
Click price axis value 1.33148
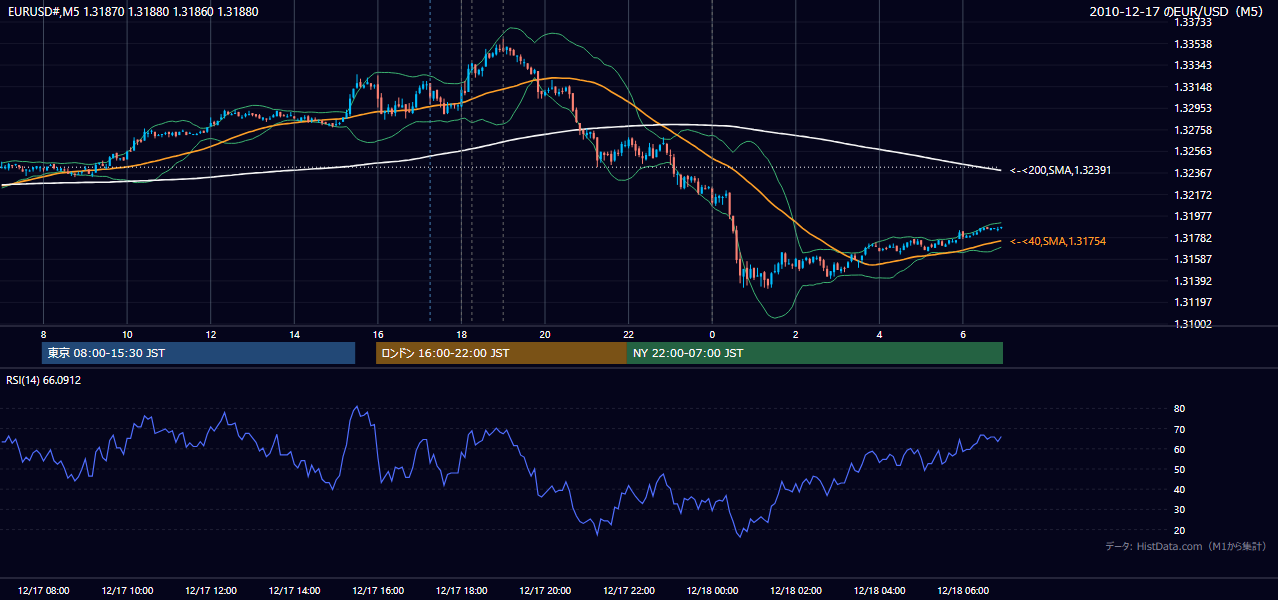click(x=1192, y=87)
